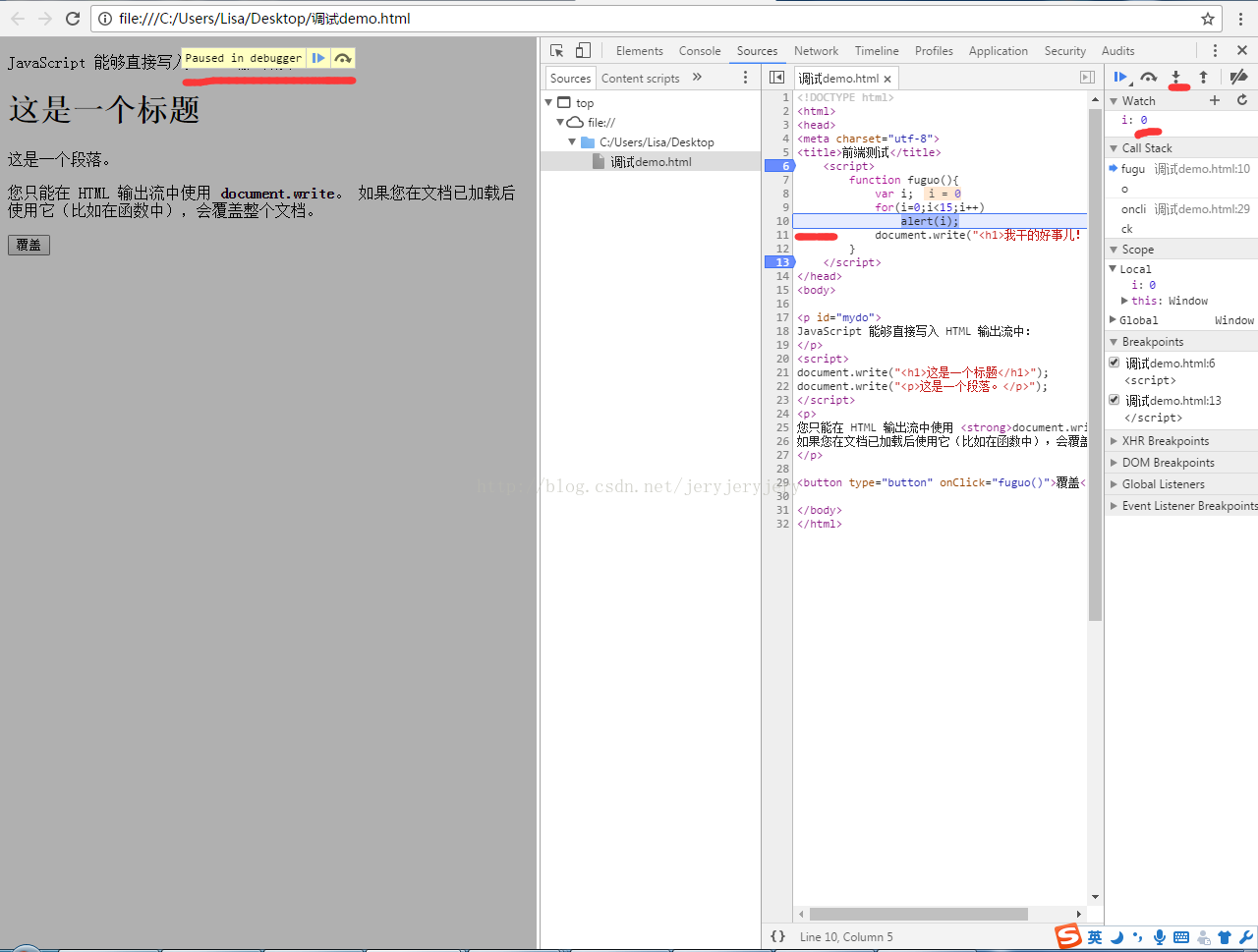Viewport: 1258px width, 952px height.
Task: Open the Application tab
Action: (x=998, y=51)
